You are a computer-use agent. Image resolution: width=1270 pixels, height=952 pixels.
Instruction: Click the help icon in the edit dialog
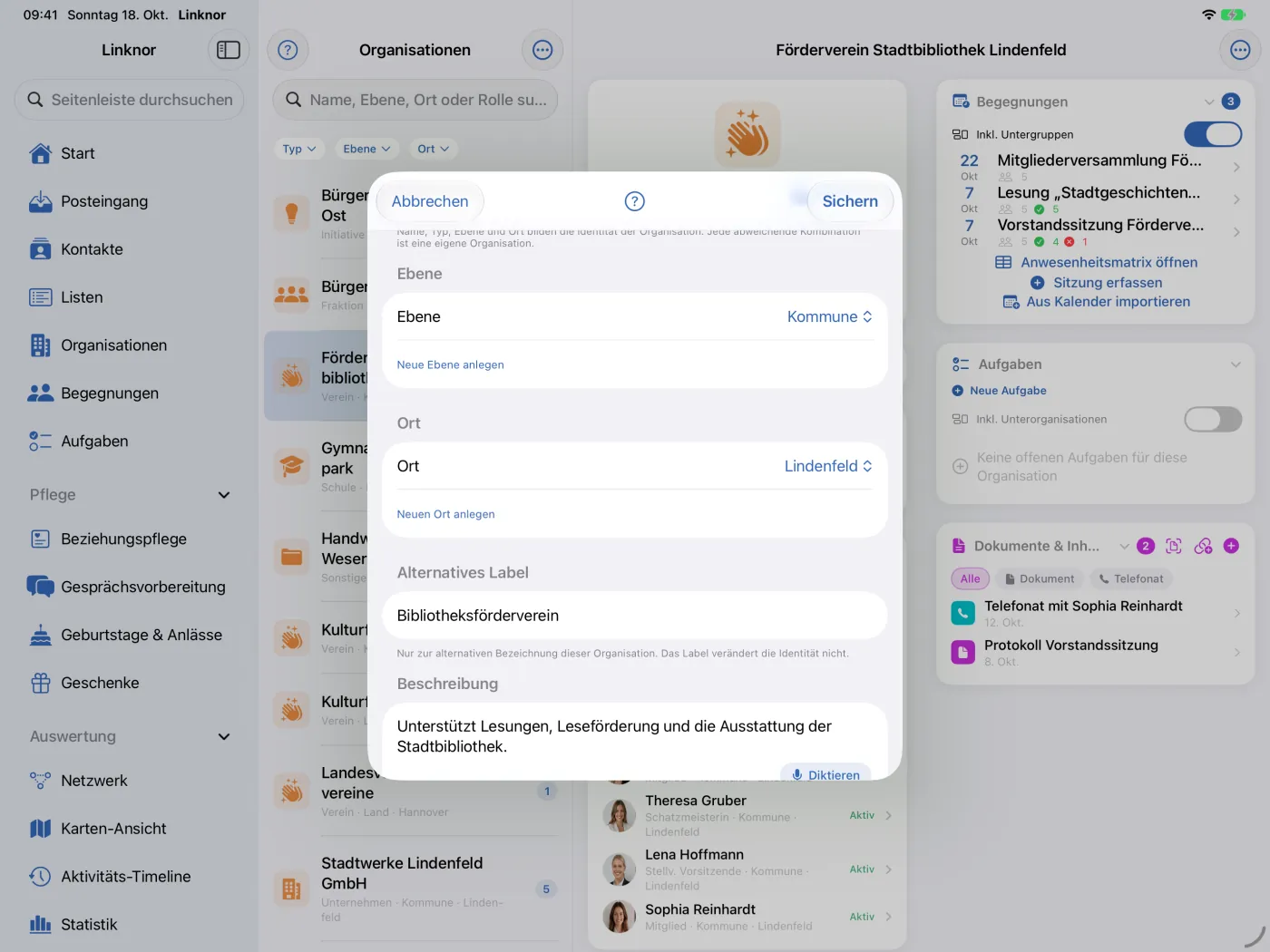635,201
